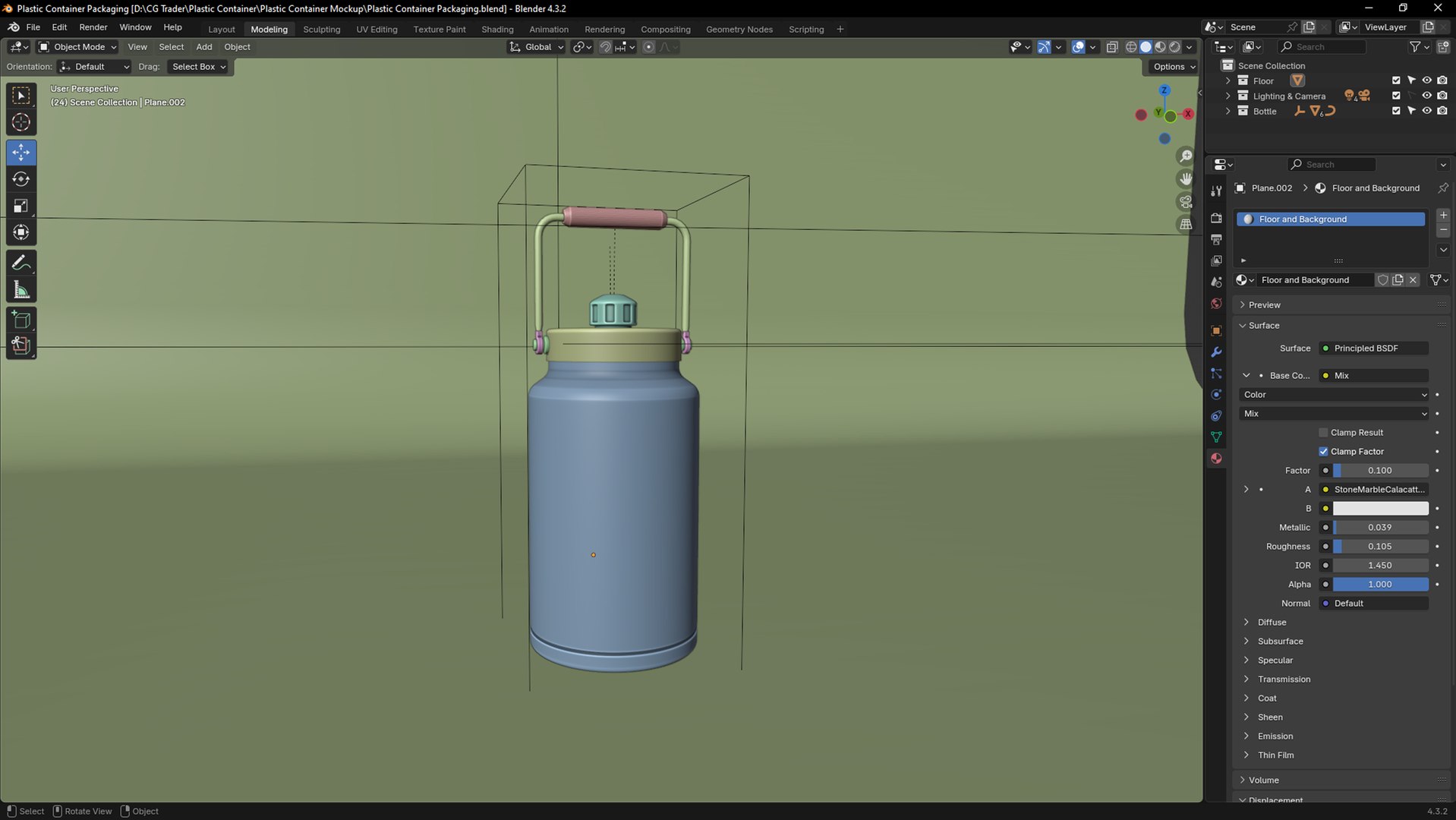Click the Pan view hand icon
Screen dimensions: 1456x820
(1185, 179)
